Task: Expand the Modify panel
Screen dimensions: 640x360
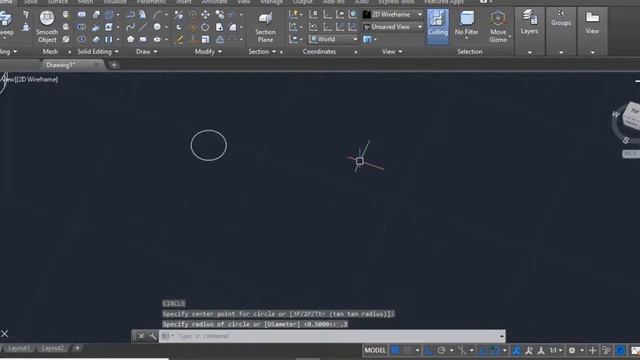Action: click(208, 52)
